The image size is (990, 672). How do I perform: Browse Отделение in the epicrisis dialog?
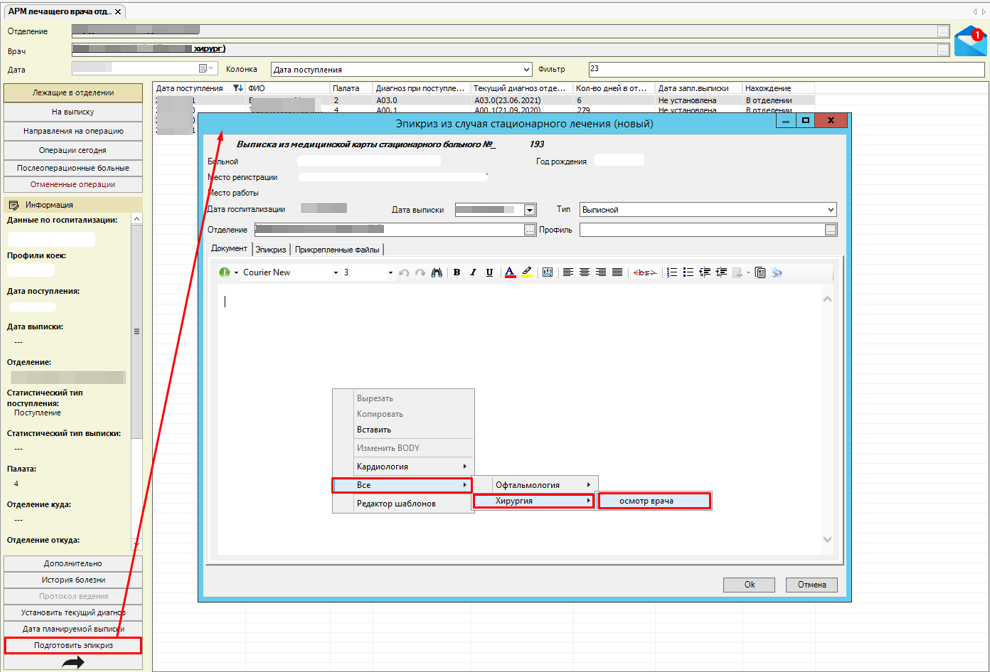point(530,230)
